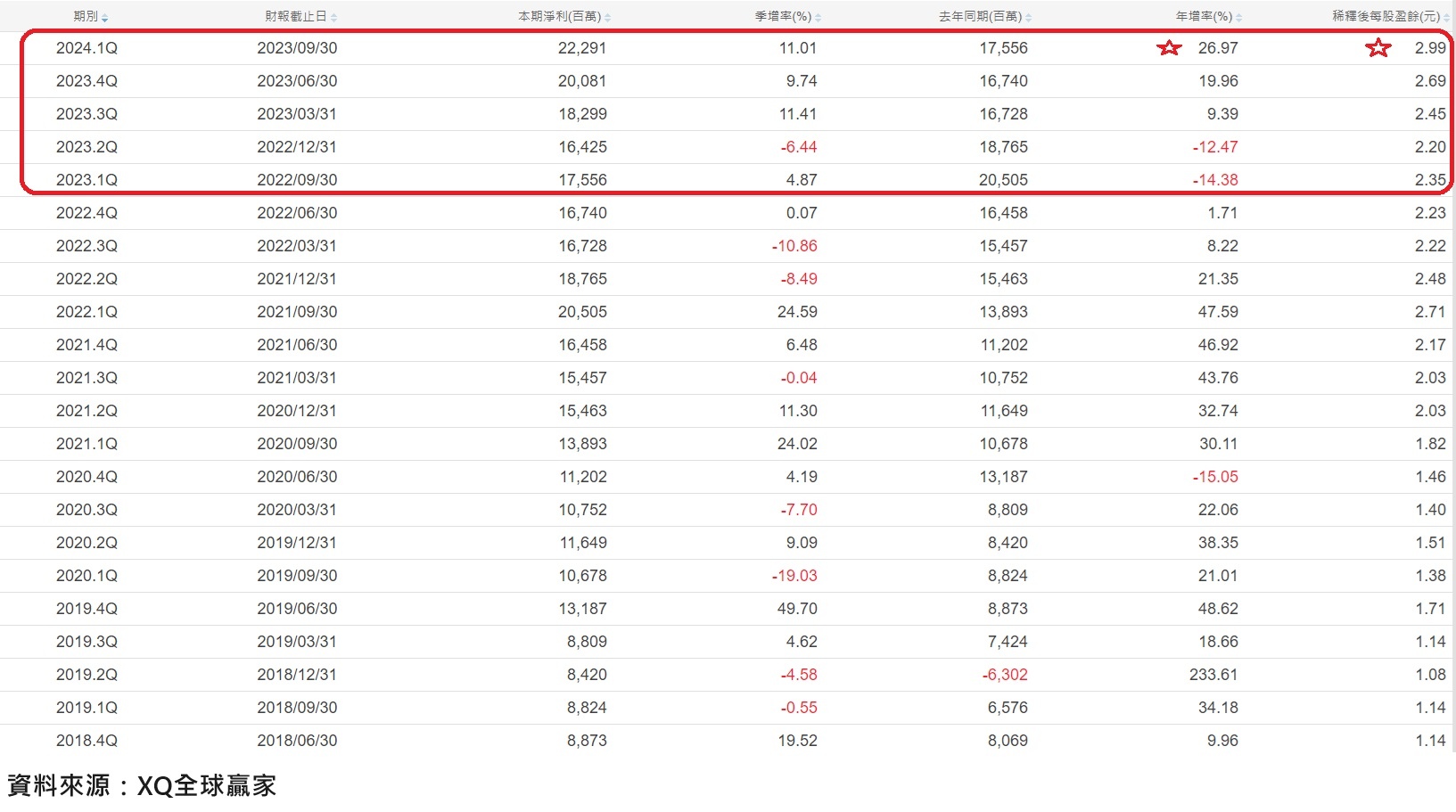Click sort arrows beside 季增率(%) header
The width and height of the screenshot is (1456, 812).
click(x=818, y=18)
